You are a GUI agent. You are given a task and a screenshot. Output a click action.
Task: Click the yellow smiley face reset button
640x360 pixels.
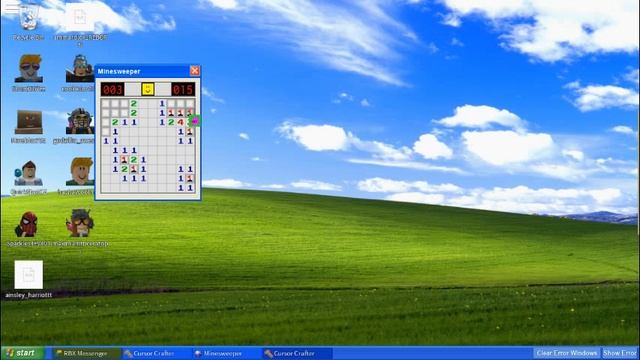click(x=148, y=89)
